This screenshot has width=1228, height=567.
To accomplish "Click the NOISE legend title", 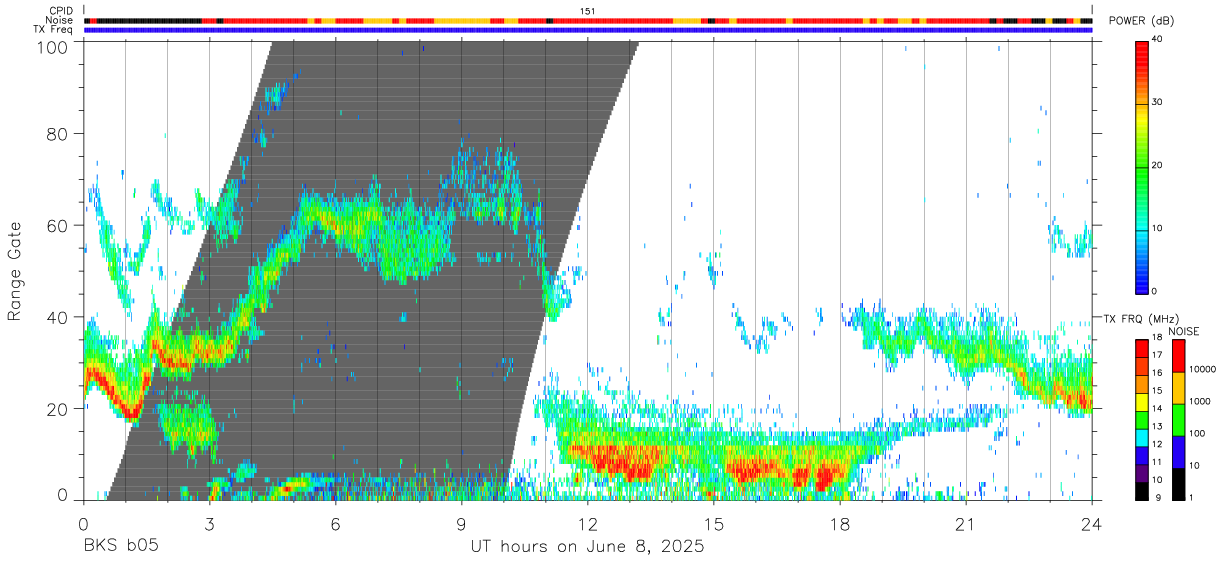I will pos(1184,331).
